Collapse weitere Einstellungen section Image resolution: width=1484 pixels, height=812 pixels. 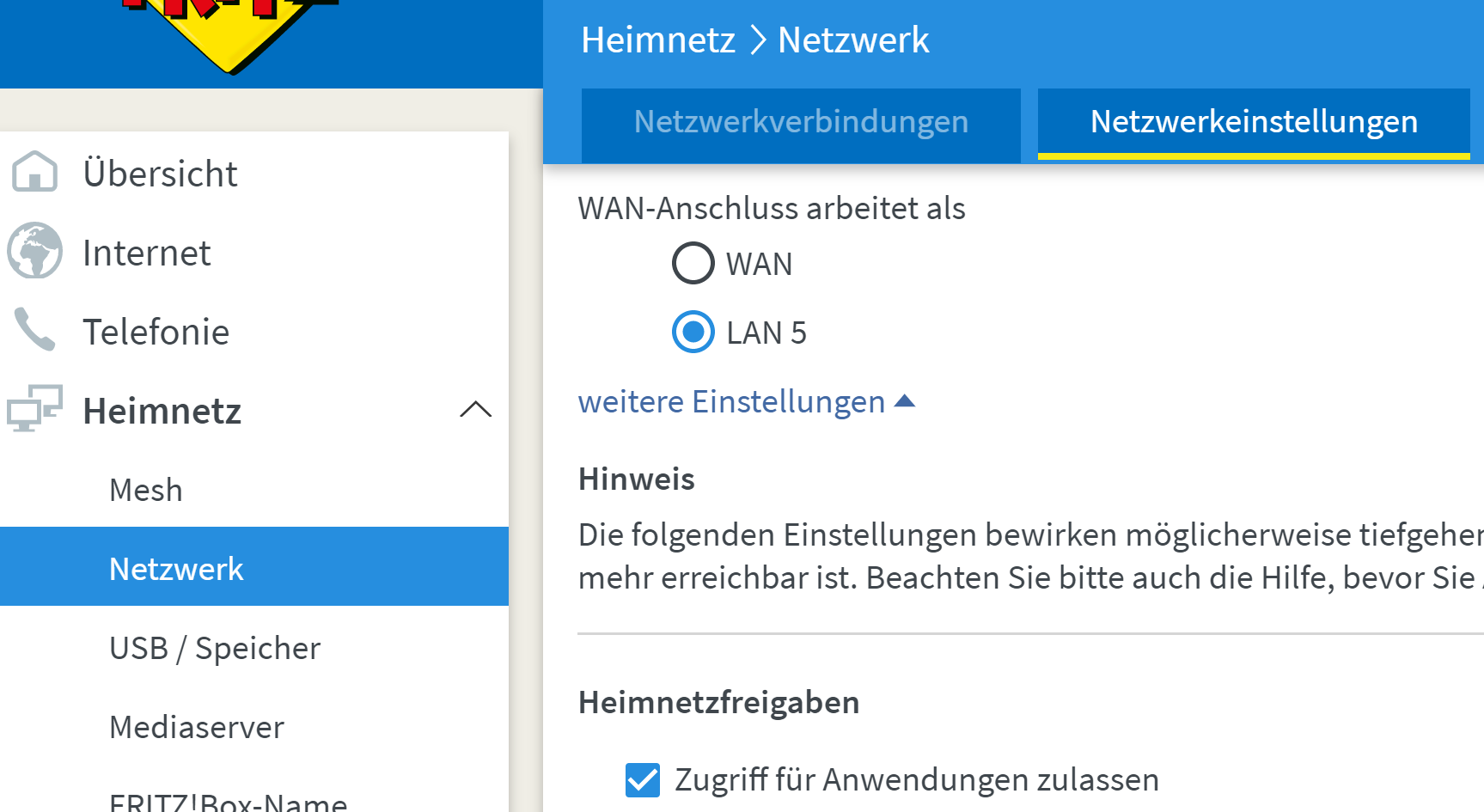click(731, 402)
